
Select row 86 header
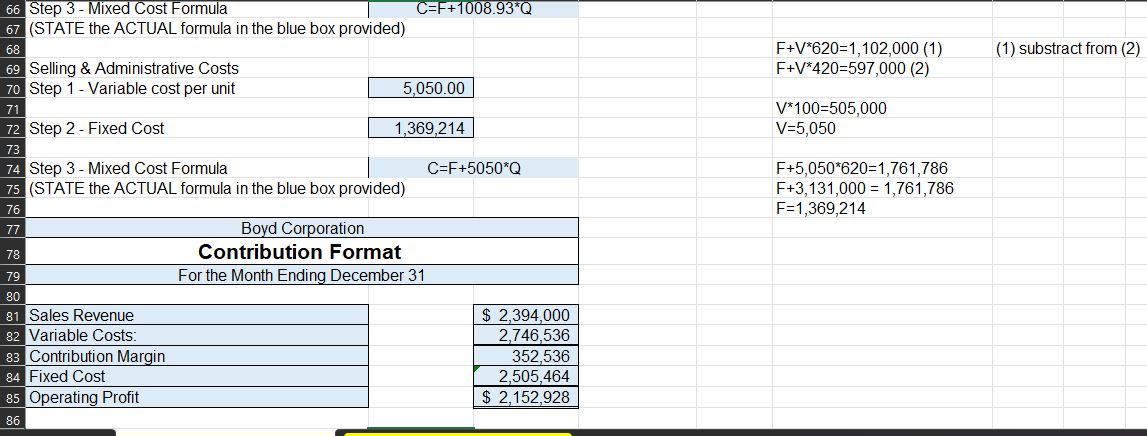12,418
